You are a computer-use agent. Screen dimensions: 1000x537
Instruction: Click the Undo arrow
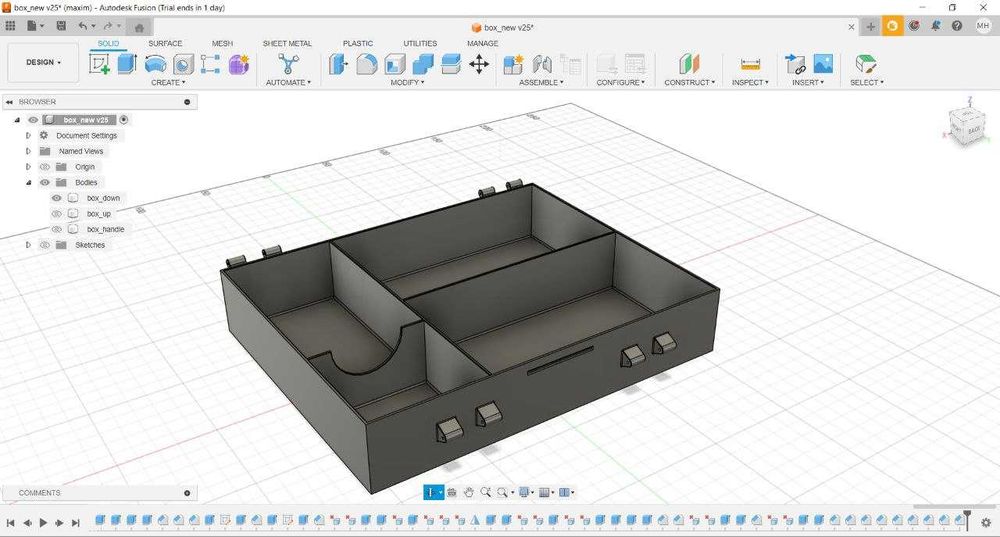(82, 26)
